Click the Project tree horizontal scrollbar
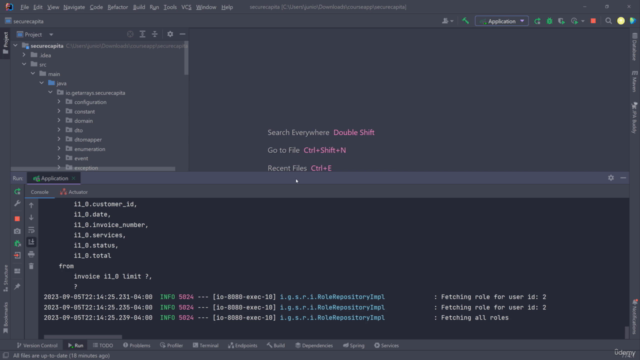The height and width of the screenshot is (360, 640). coord(93,169)
